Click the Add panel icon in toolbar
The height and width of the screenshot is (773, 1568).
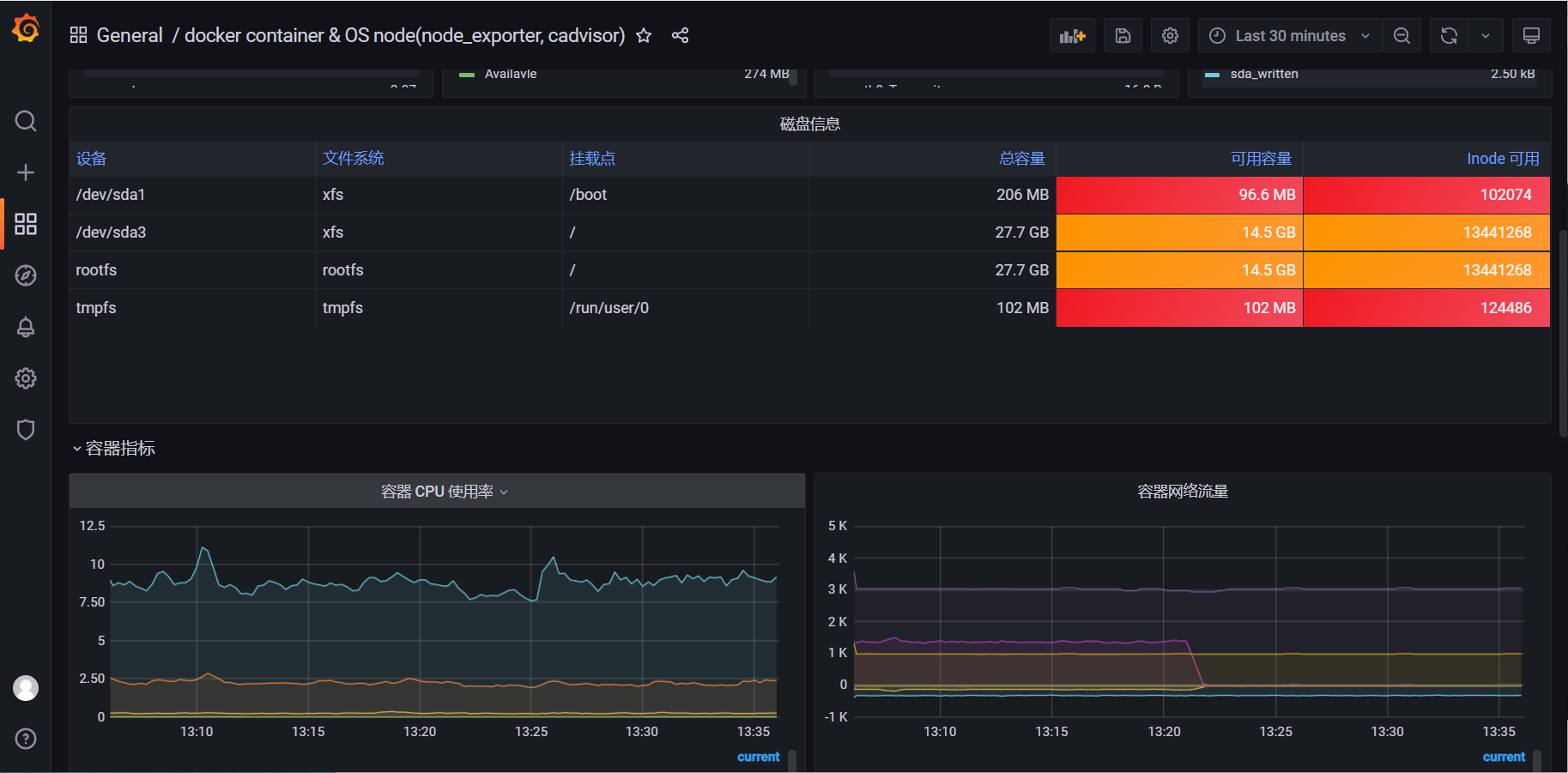[1072, 36]
